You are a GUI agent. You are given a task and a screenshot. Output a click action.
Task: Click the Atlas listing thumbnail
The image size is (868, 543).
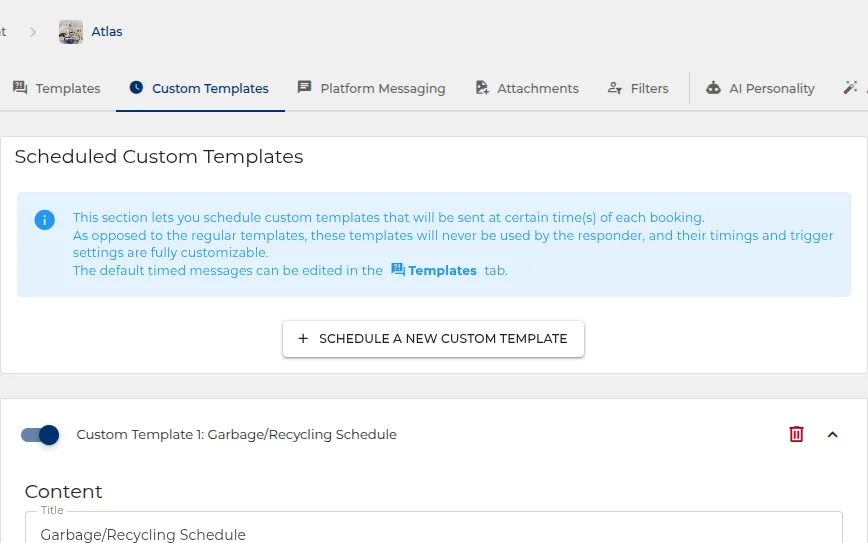pyautogui.click(x=71, y=32)
